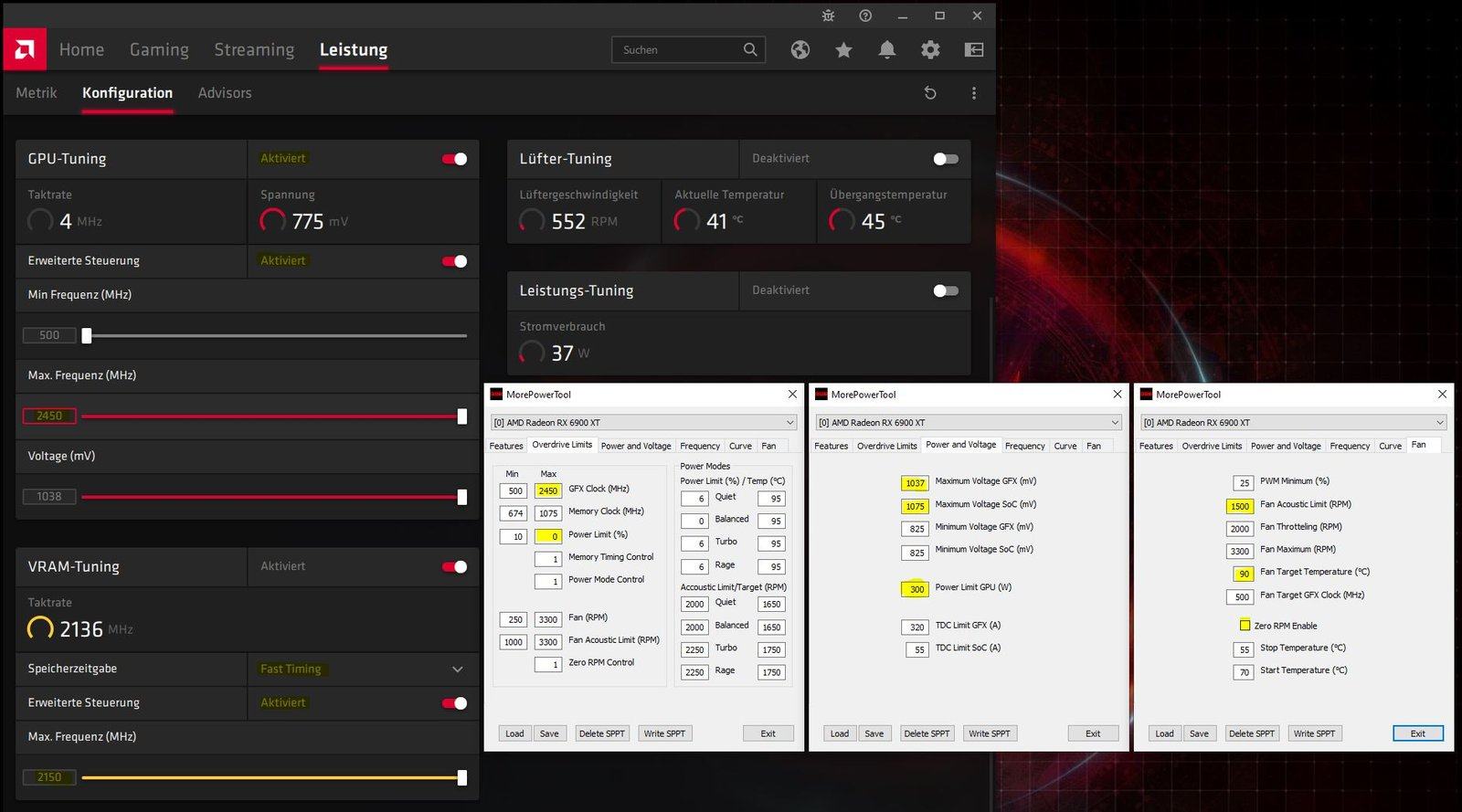
Task: Select Frequency tab in third MorePowerTool window
Action: [1350, 446]
